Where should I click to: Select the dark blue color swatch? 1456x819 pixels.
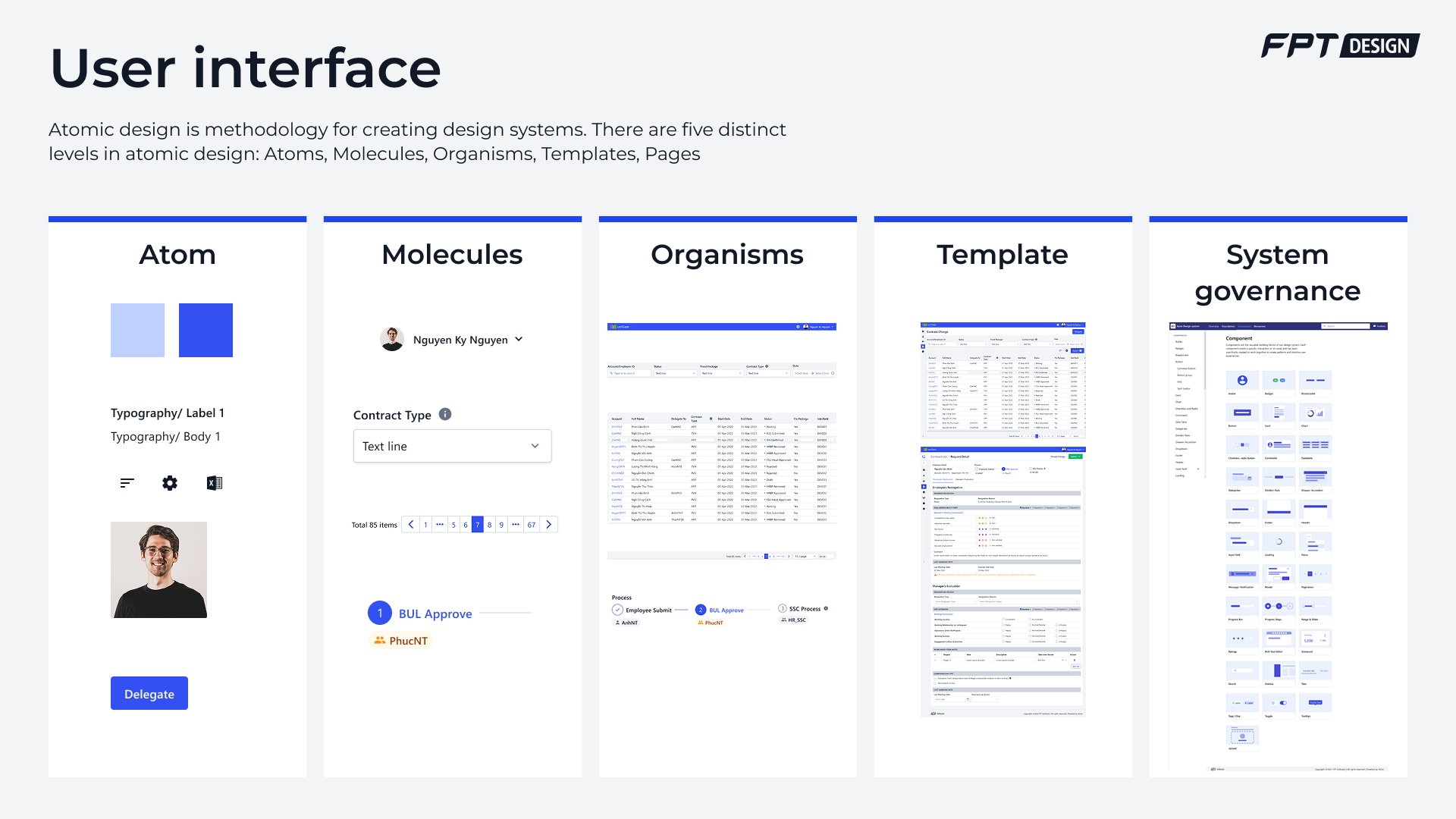pos(206,330)
